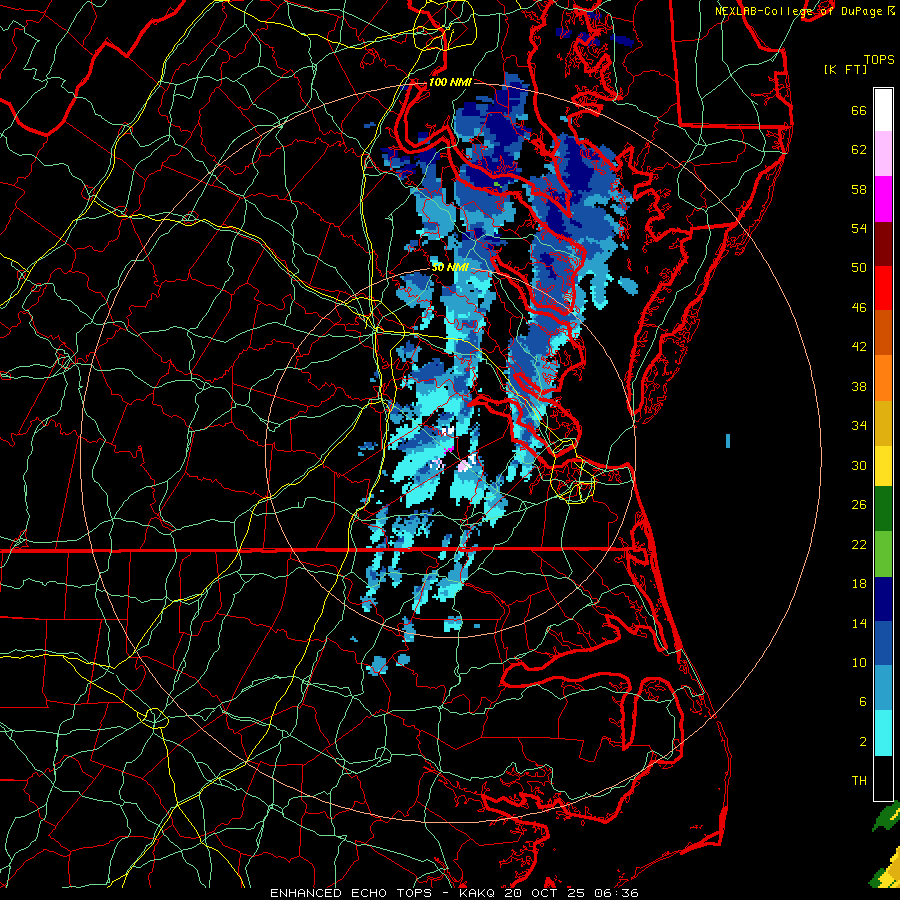Click the white swatch in the tops legend
900x900 pixels.
(x=883, y=110)
